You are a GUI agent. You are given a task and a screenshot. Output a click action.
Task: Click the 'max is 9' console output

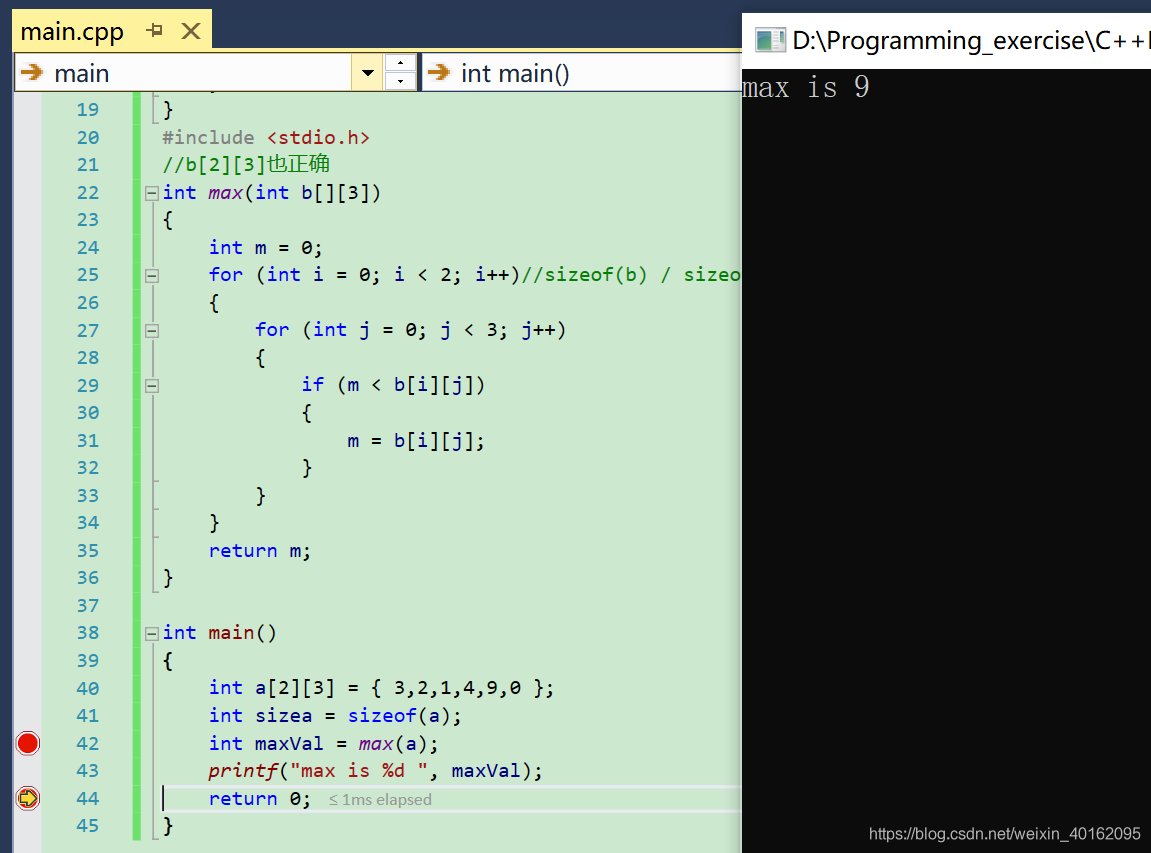(805, 87)
